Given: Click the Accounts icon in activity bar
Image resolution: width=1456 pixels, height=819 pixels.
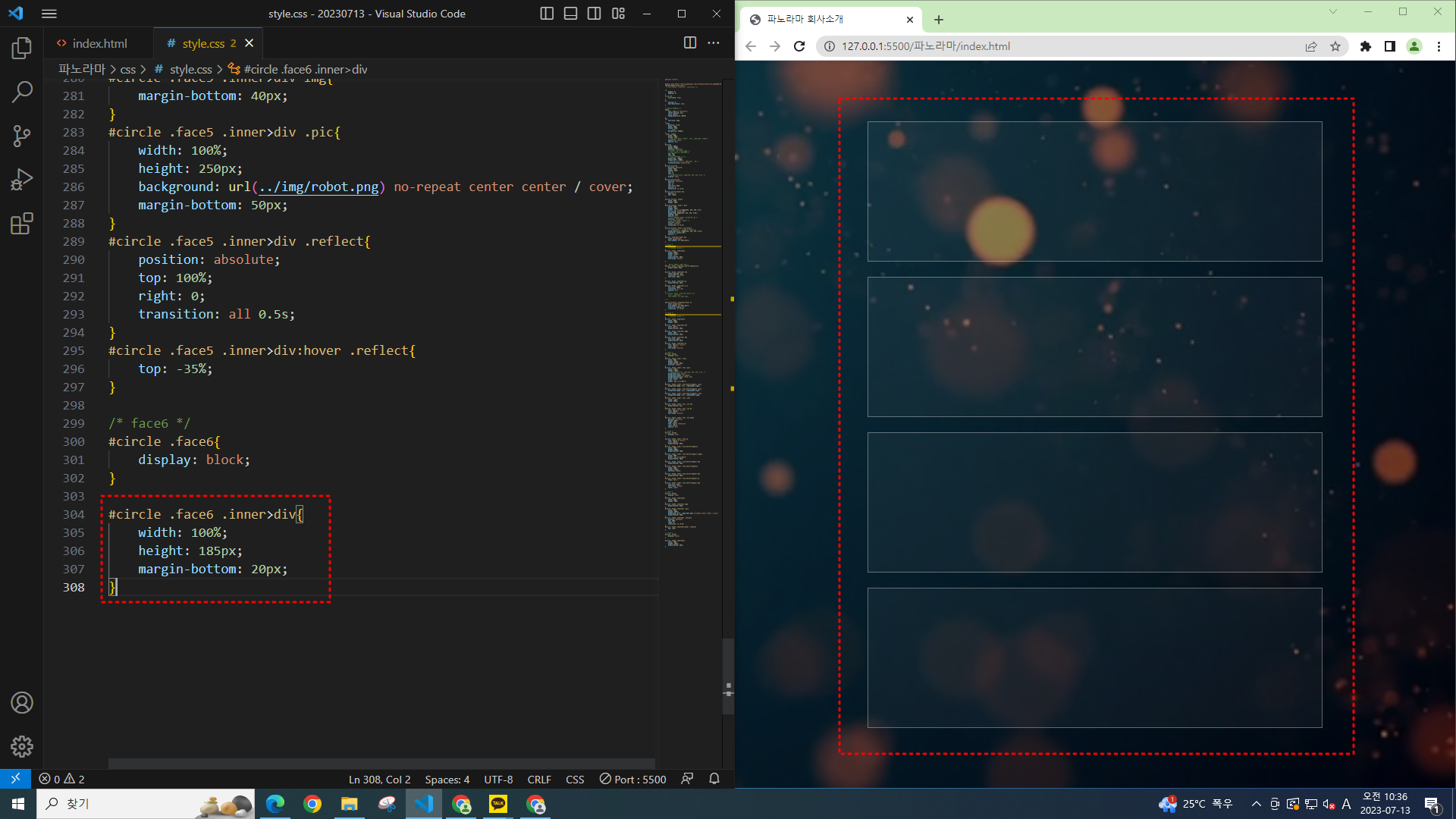Looking at the screenshot, I should tap(22, 703).
